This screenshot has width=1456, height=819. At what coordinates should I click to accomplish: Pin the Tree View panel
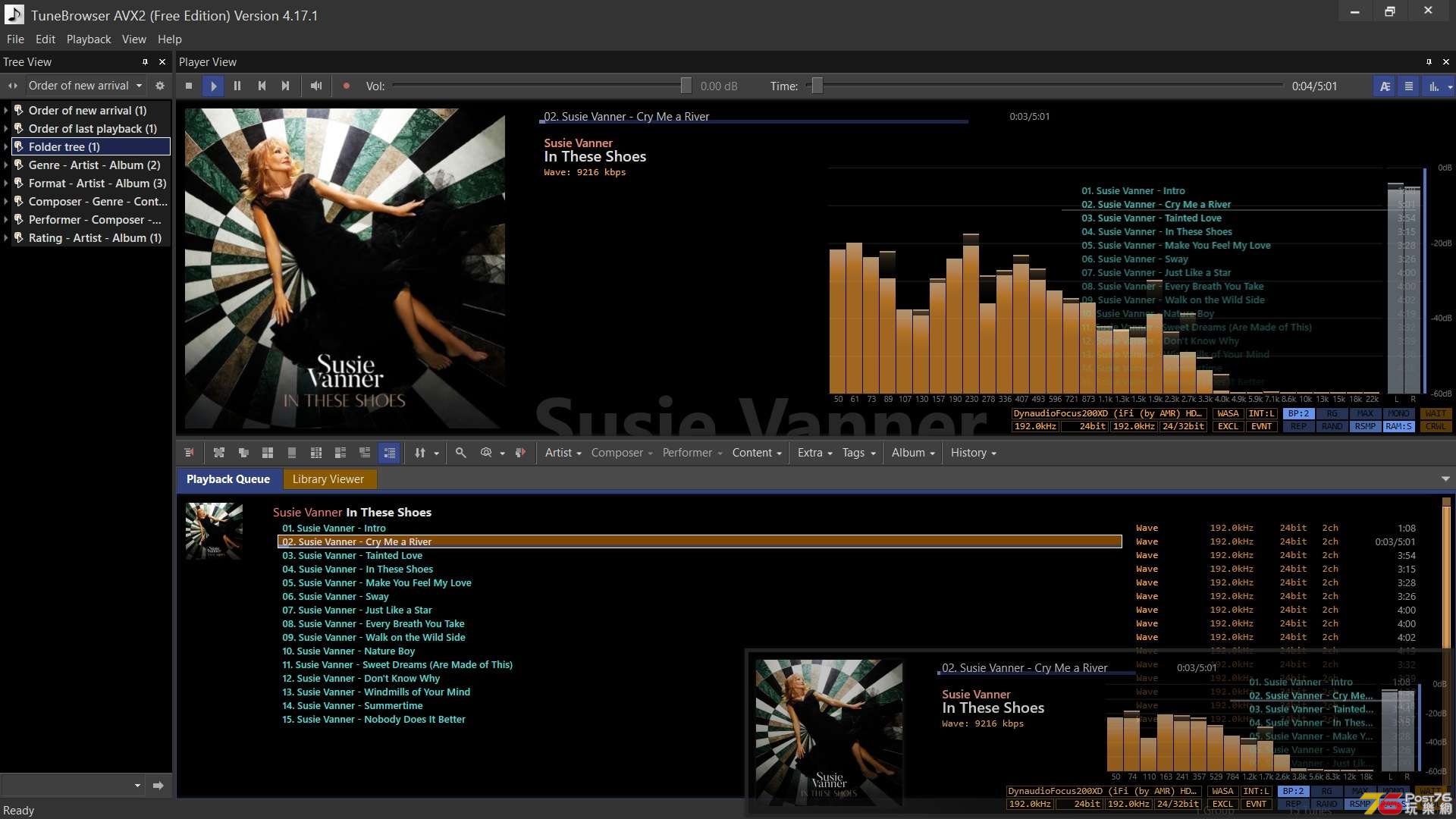(x=145, y=61)
